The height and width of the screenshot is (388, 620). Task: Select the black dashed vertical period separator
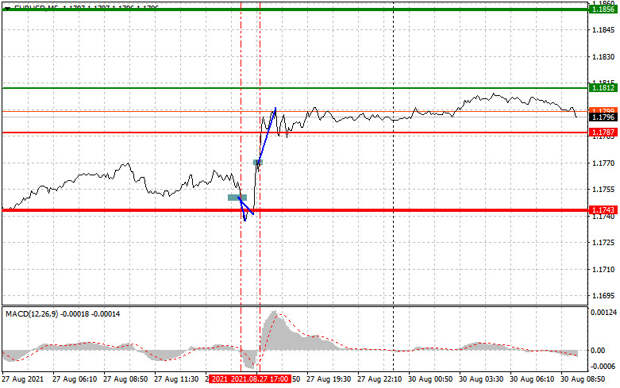393,186
